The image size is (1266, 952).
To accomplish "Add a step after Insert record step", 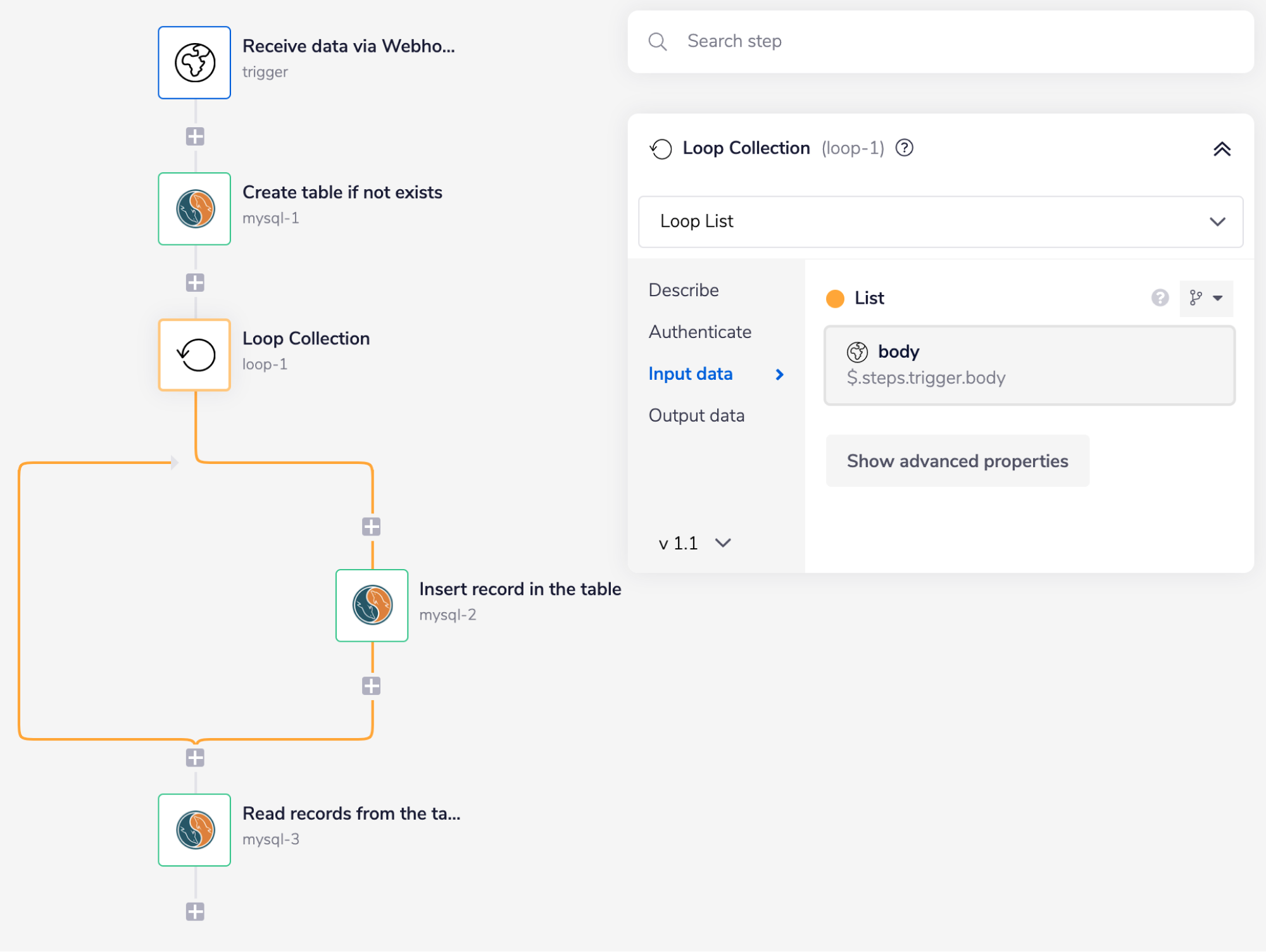I will [x=372, y=686].
